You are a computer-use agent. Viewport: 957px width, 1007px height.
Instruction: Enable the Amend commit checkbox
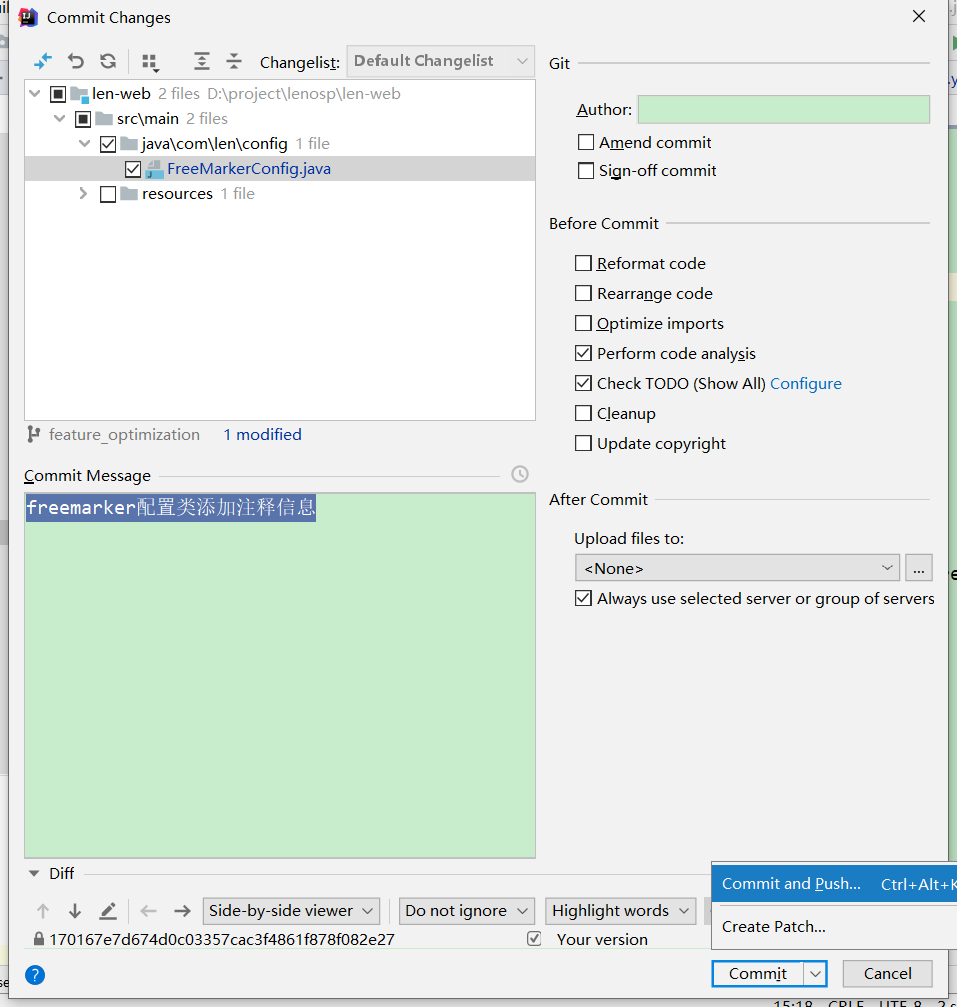pyautogui.click(x=586, y=143)
